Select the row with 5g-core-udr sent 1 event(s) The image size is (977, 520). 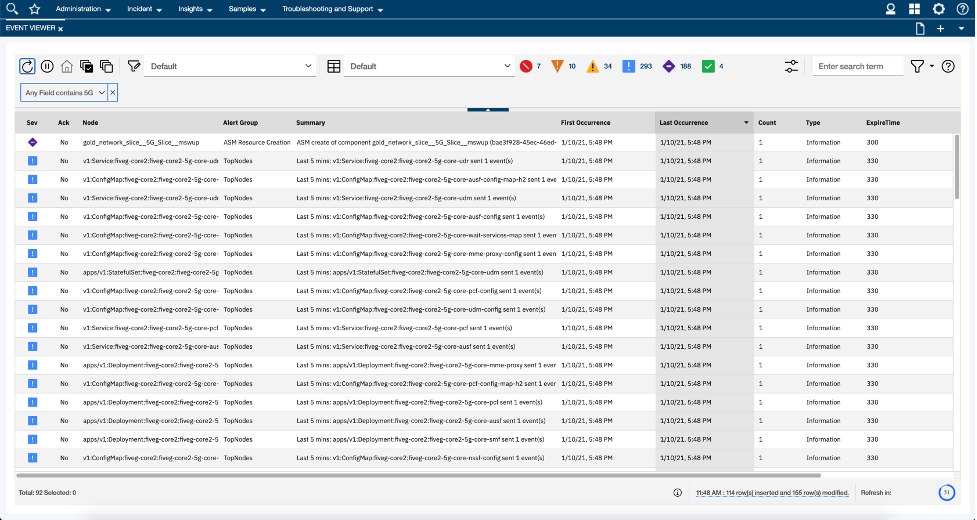pyautogui.click(x=484, y=161)
